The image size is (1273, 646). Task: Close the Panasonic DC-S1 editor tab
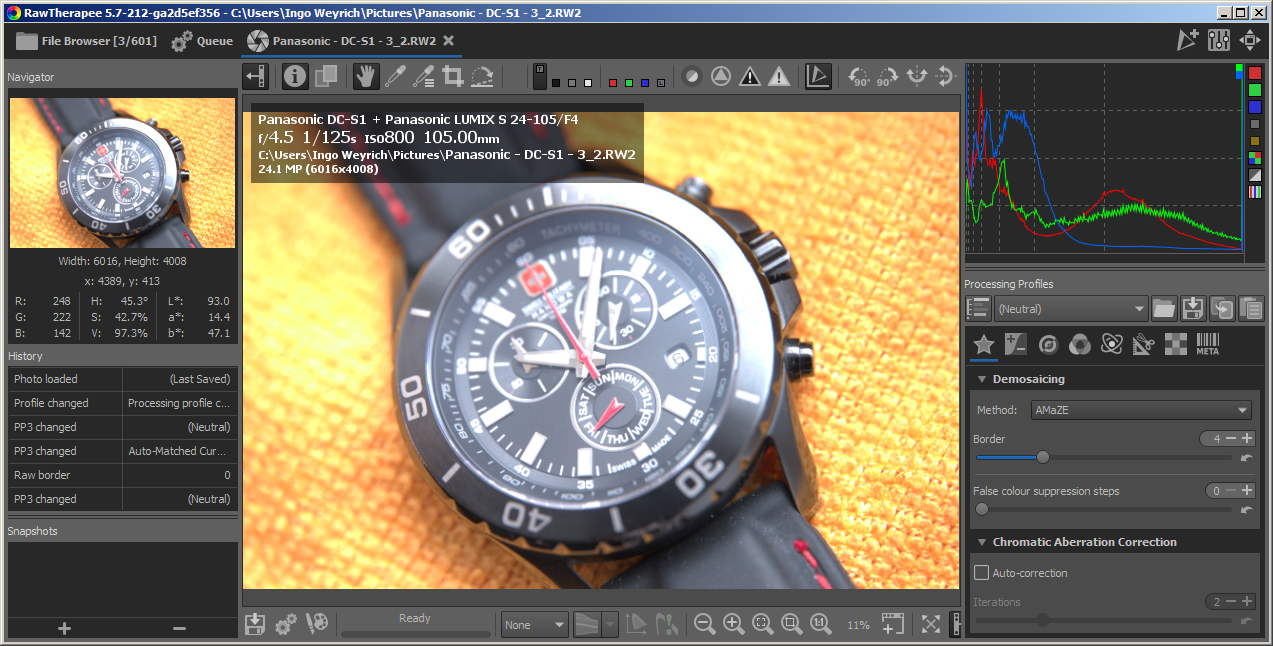click(449, 41)
